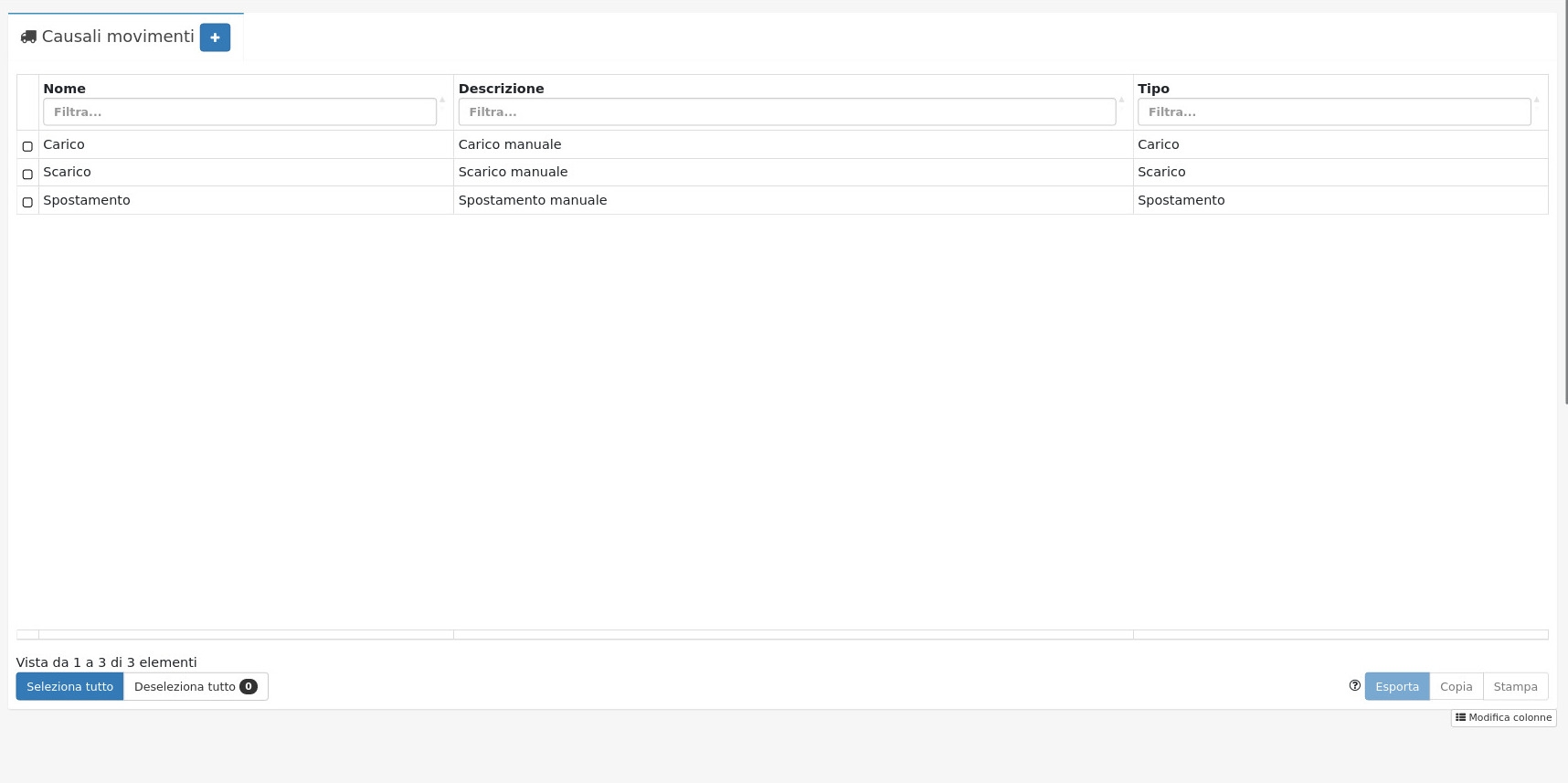Image resolution: width=1568 pixels, height=783 pixels.
Task: Click the Tipo filter input
Action: [1333, 112]
